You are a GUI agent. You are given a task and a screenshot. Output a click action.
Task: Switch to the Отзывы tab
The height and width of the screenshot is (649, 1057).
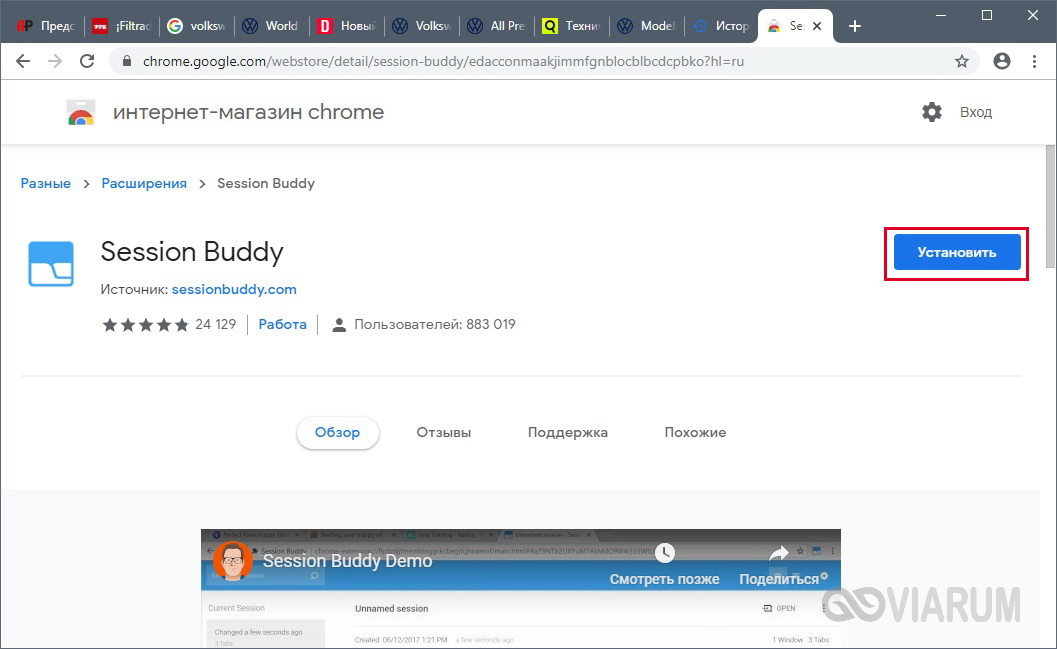coord(443,432)
